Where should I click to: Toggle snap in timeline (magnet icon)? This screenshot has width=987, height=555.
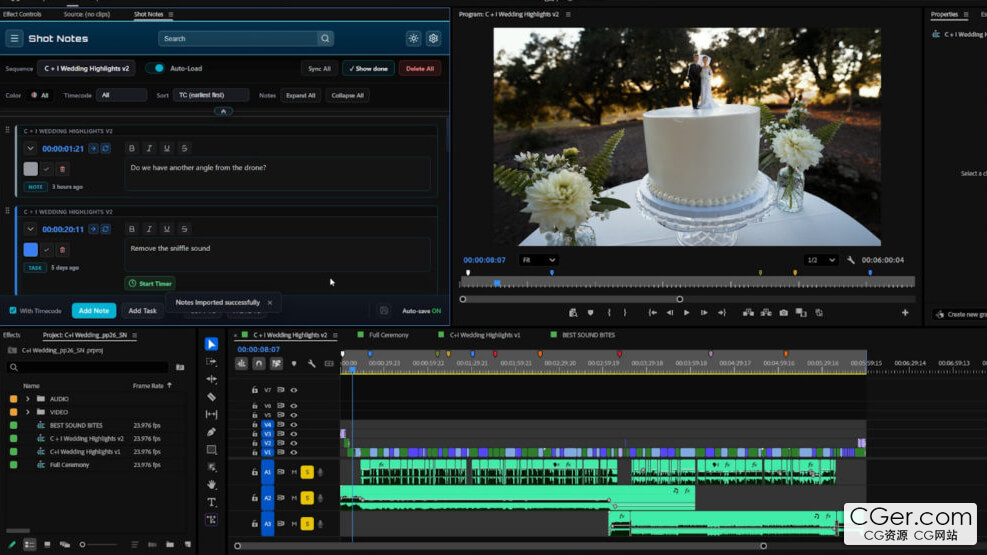point(259,364)
